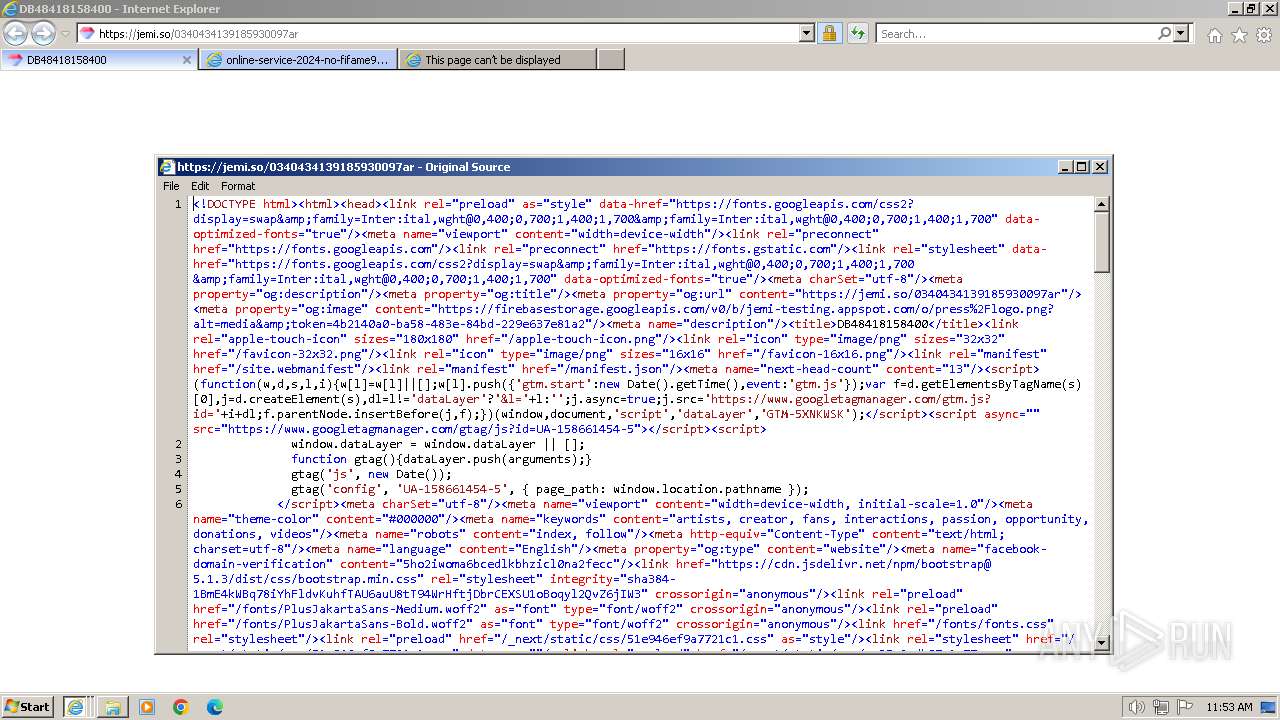Switch to DB48418158400 tab
Screen dimensions: 1280x720
pyautogui.click(x=98, y=60)
